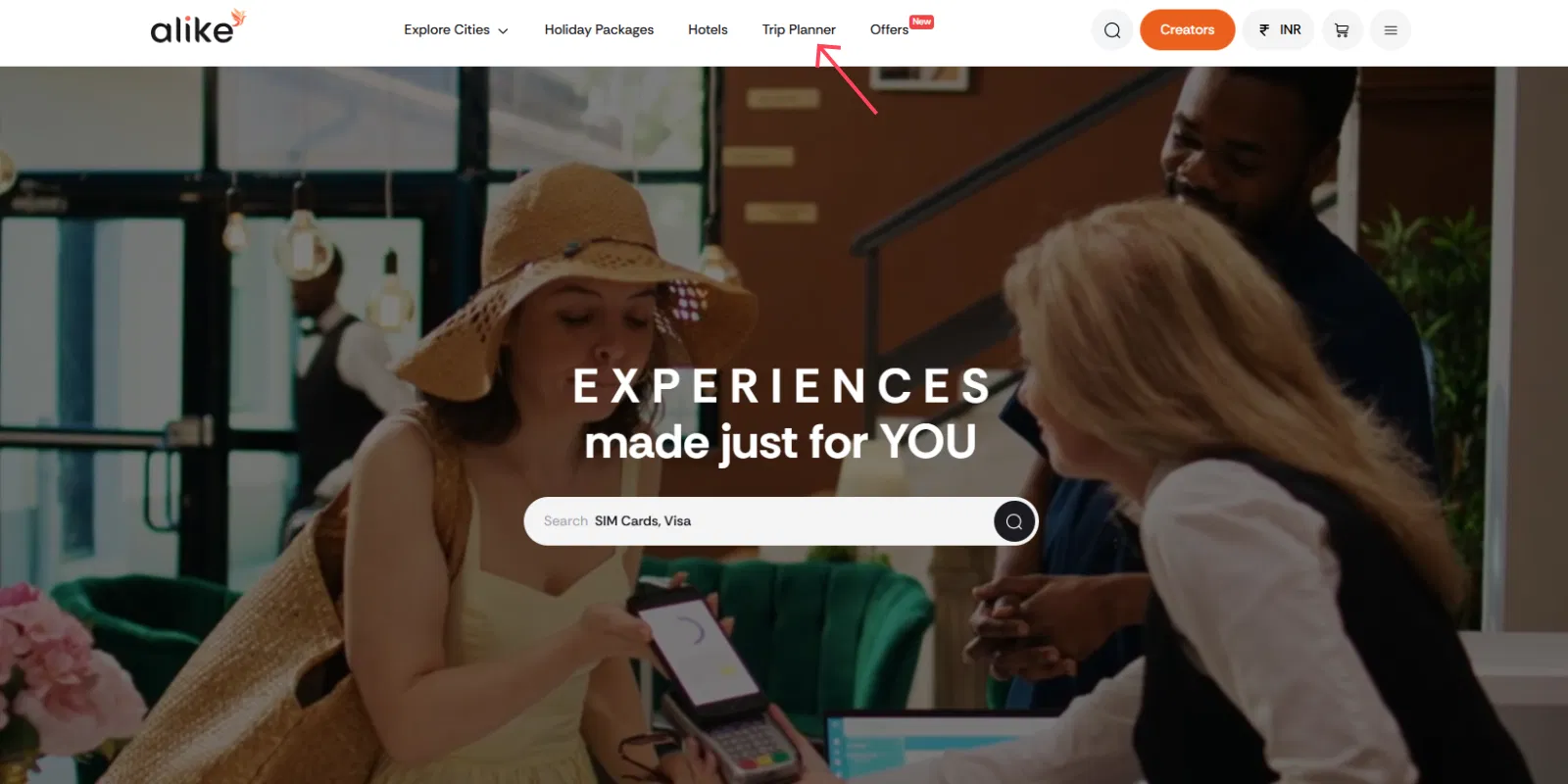Click the red annotation arrow under Trip Planner
1568x784 pixels.
click(x=846, y=79)
